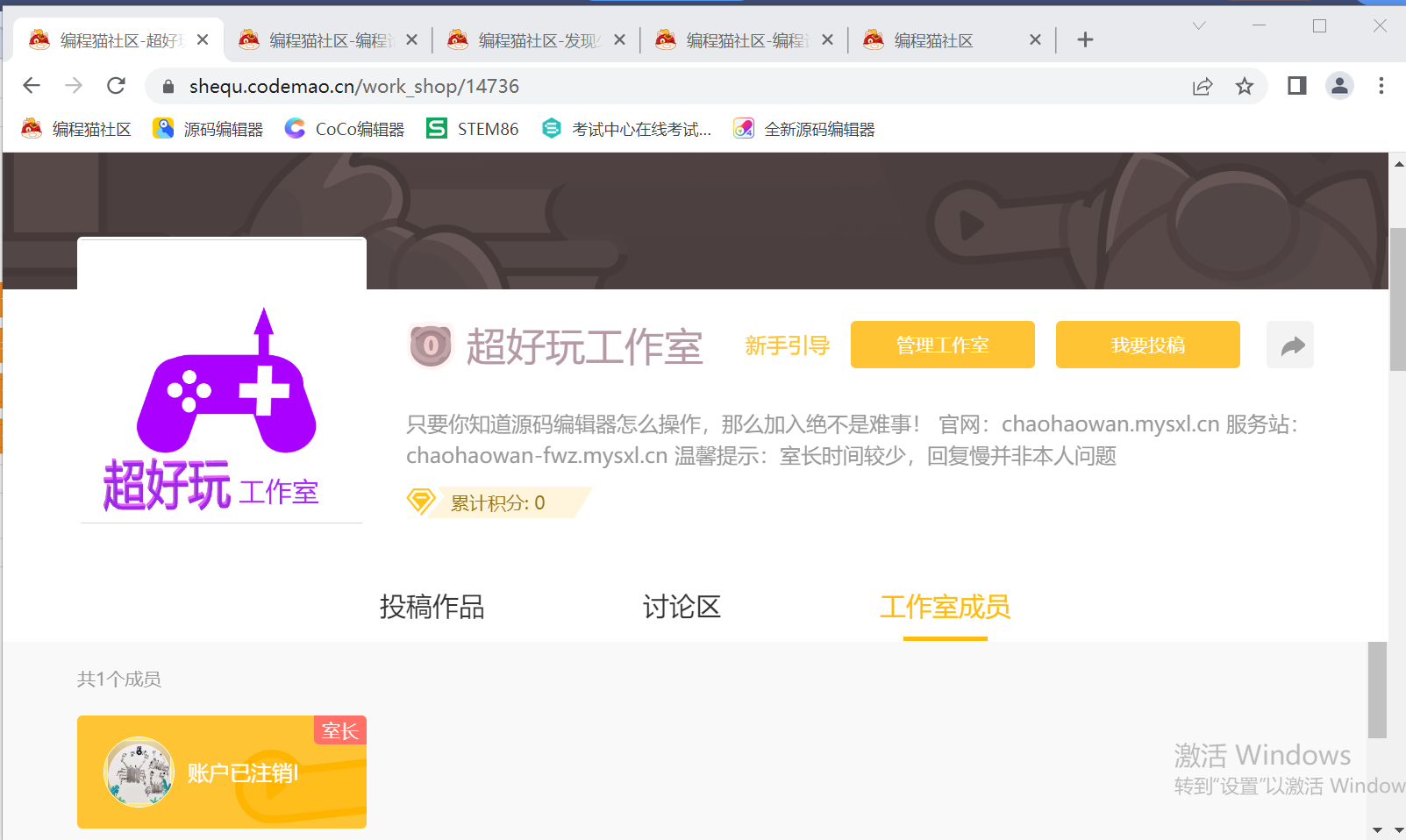Close the 编程猫社区-超好玩 tab
This screenshot has width=1406, height=840.
click(203, 39)
